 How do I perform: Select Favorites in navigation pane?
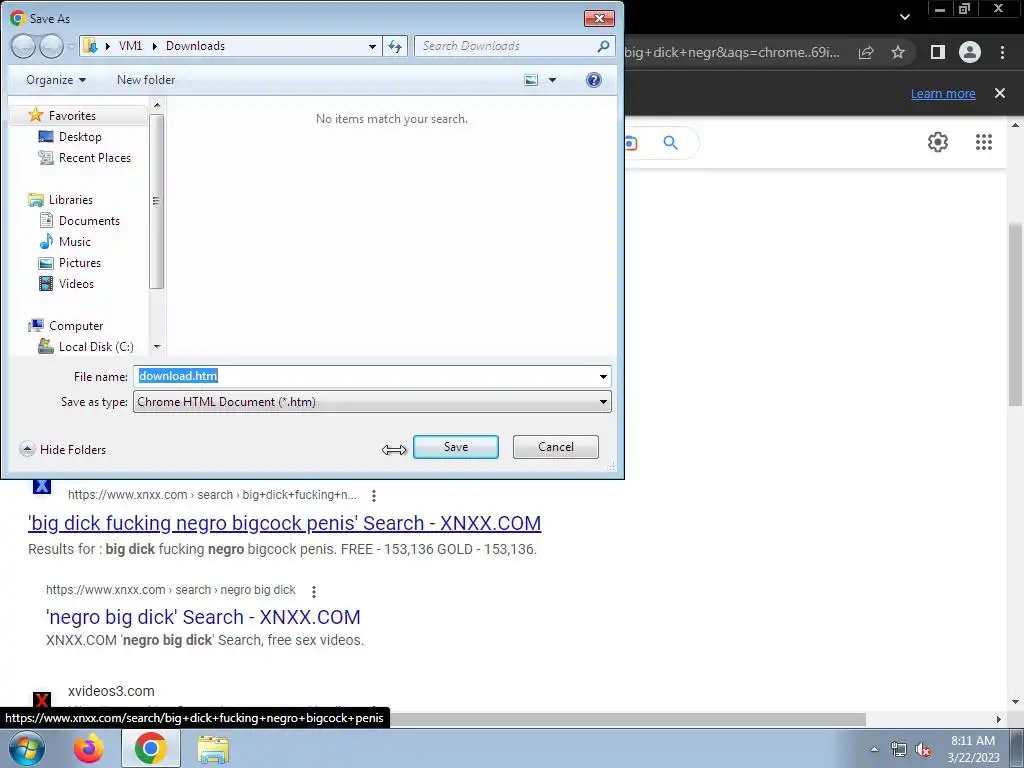click(72, 116)
